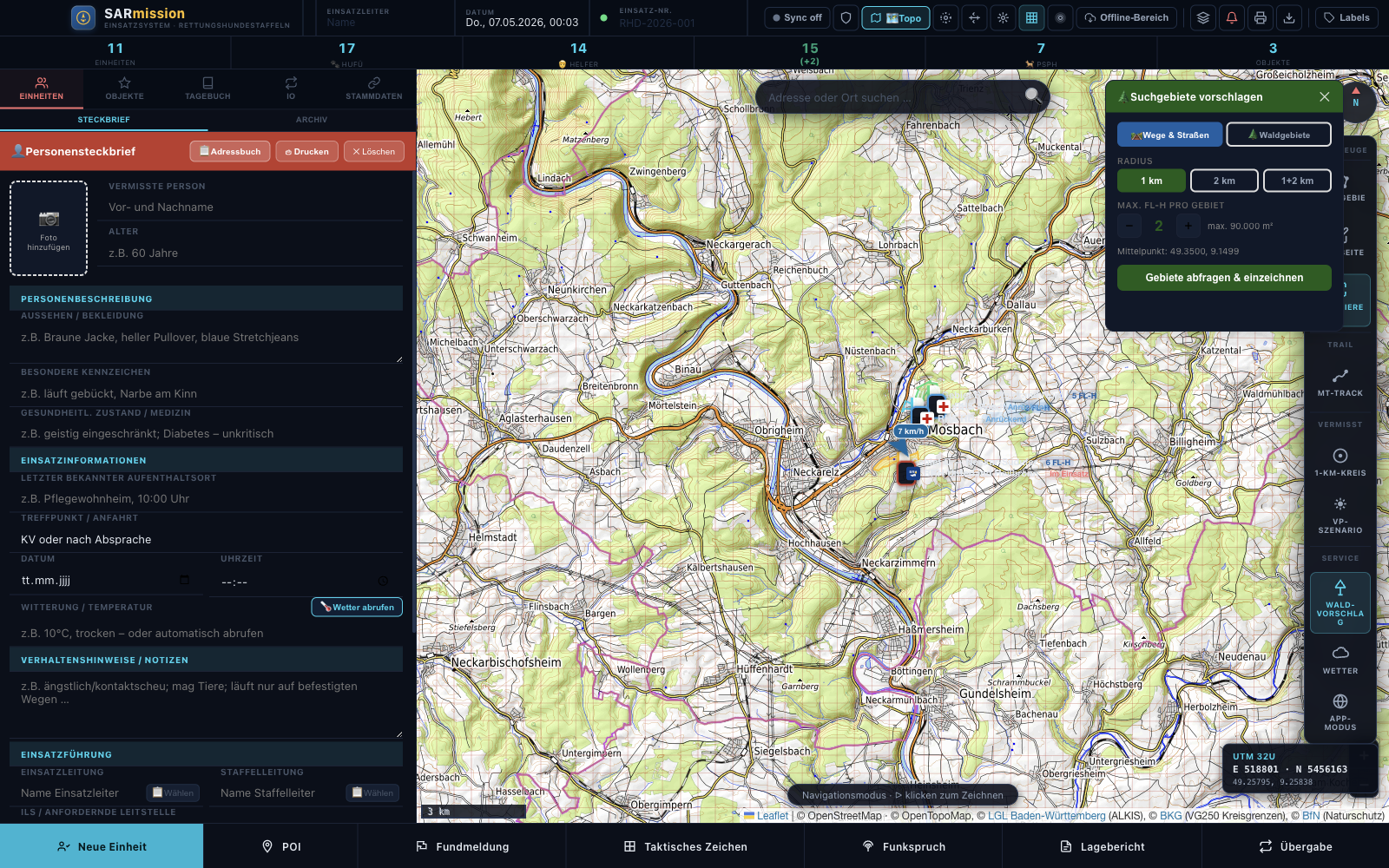Click the download icon in top toolbar
Screen dimensions: 1389x868
coord(1289,17)
